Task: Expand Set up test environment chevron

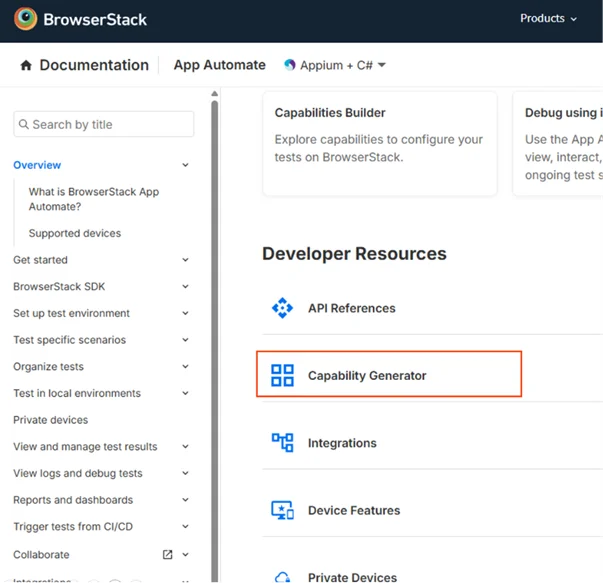Action: point(185,313)
